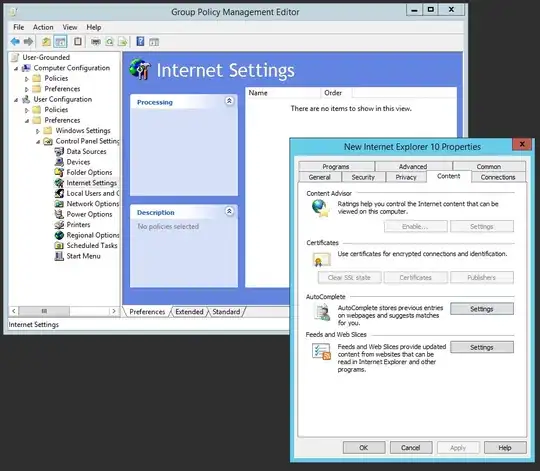Click the blue Help toolbar icon
Image resolution: width=540 pixels, height=471 pixels.
140,42
